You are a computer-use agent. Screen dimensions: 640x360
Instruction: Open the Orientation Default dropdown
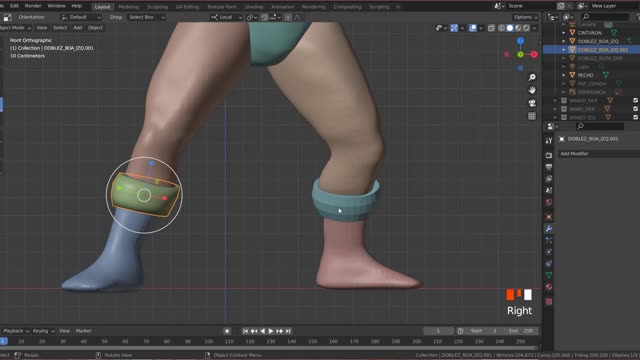[80, 17]
